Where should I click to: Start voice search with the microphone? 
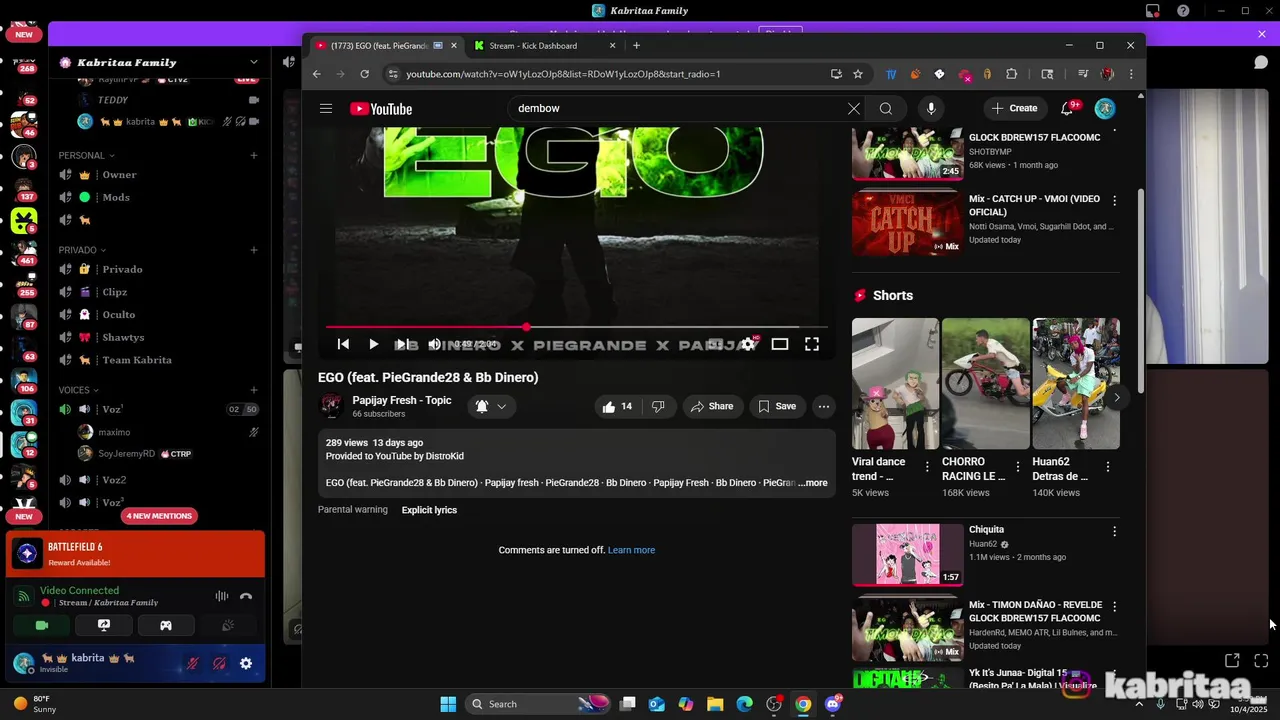(x=931, y=108)
